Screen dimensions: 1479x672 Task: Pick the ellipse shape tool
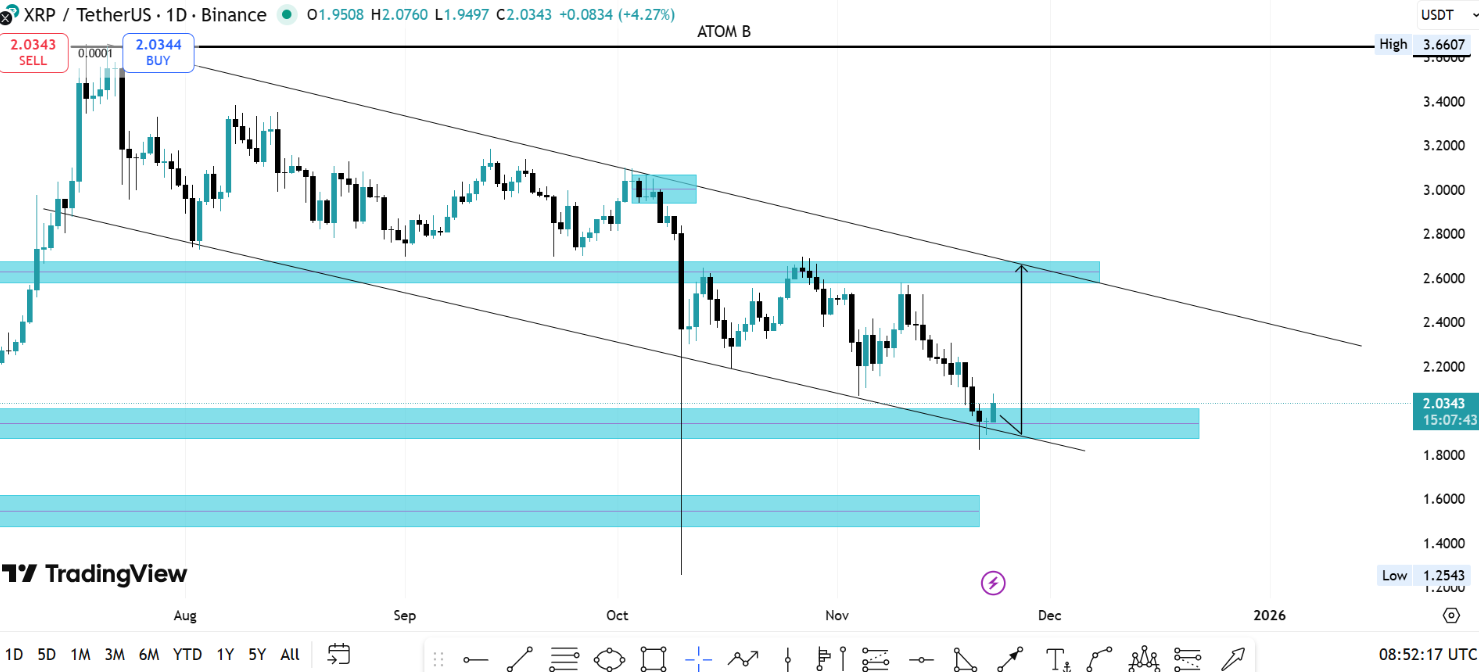coord(609,658)
